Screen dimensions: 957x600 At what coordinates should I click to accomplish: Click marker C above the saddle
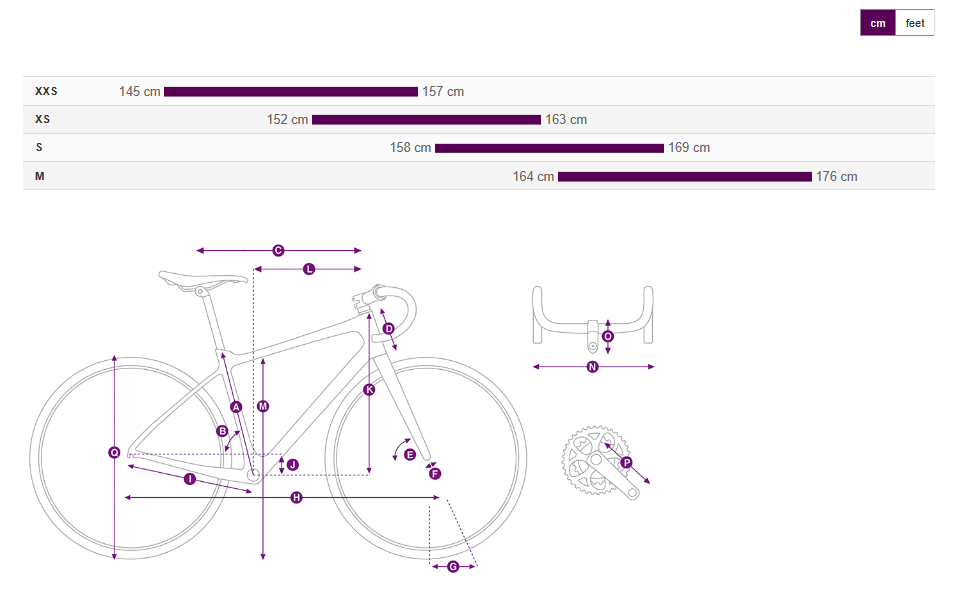tap(279, 250)
